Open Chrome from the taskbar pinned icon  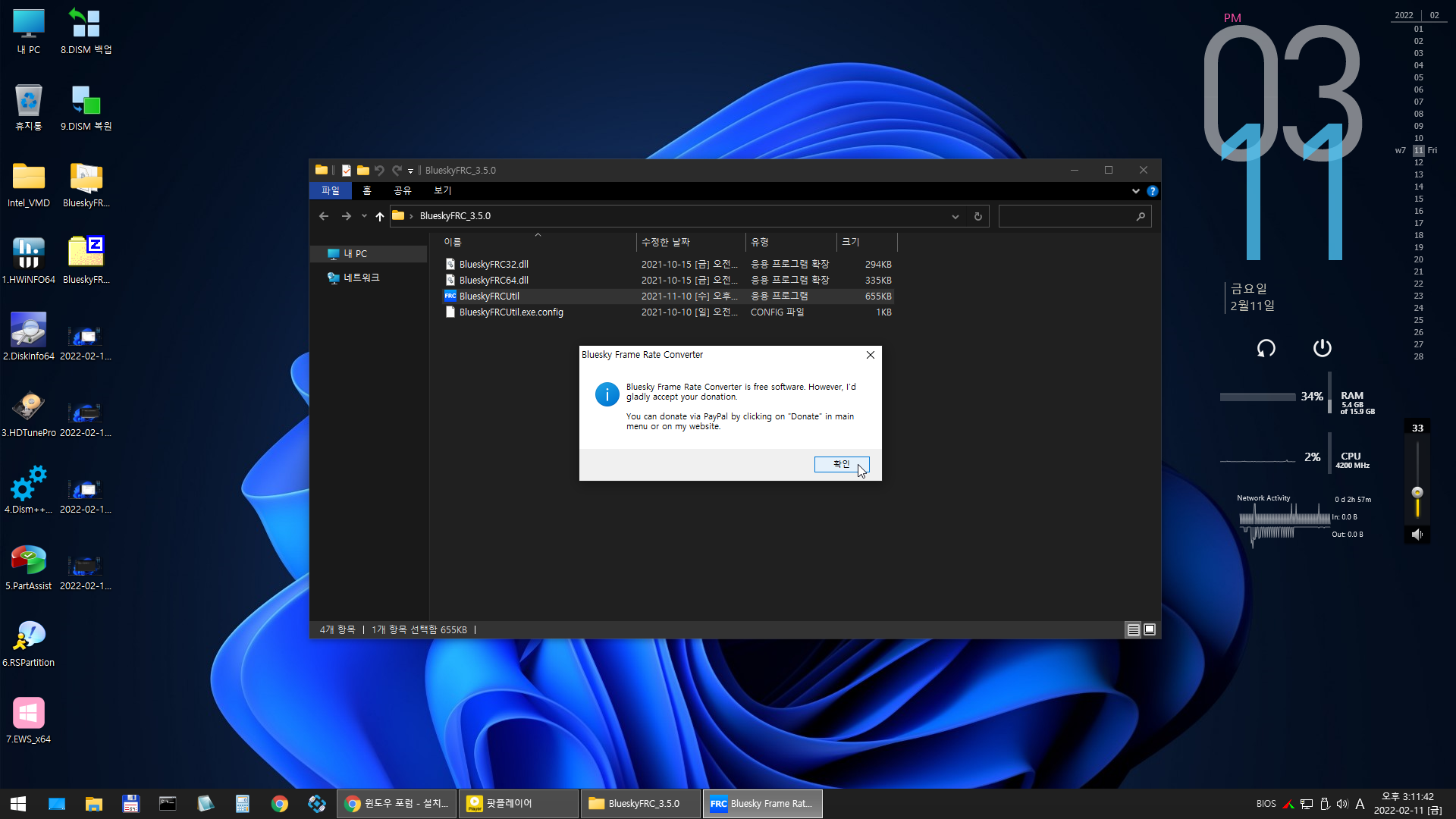pyautogui.click(x=280, y=804)
